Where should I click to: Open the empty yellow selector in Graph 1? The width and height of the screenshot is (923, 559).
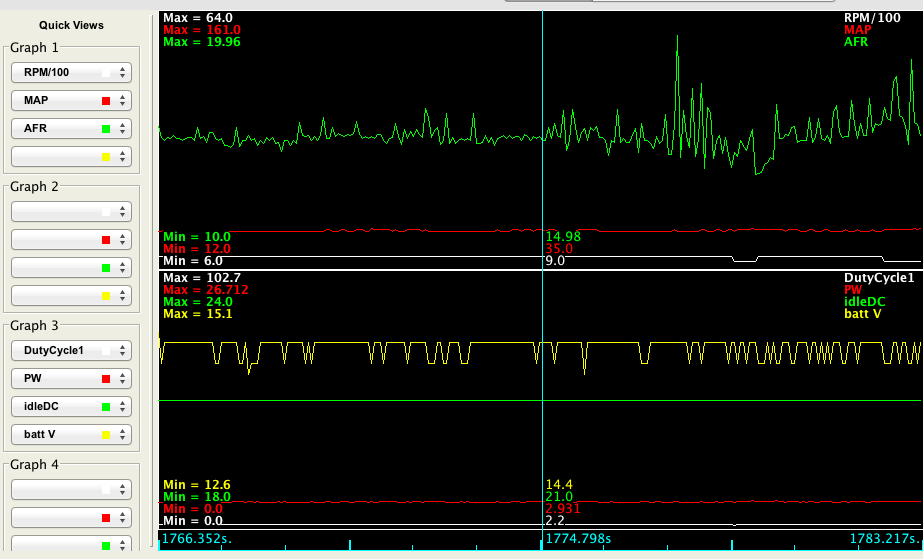pos(71,156)
